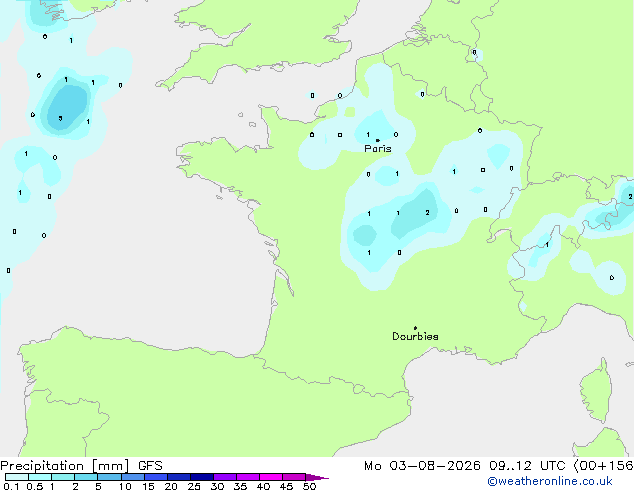The width and height of the screenshot is (634, 490).
Task: Pick the 40–45 mm magenta swatch
Action: pos(271,477)
